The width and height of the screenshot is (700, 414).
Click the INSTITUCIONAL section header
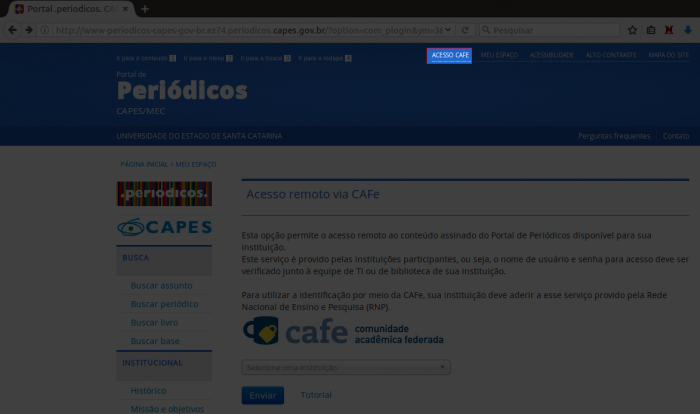tap(164, 366)
